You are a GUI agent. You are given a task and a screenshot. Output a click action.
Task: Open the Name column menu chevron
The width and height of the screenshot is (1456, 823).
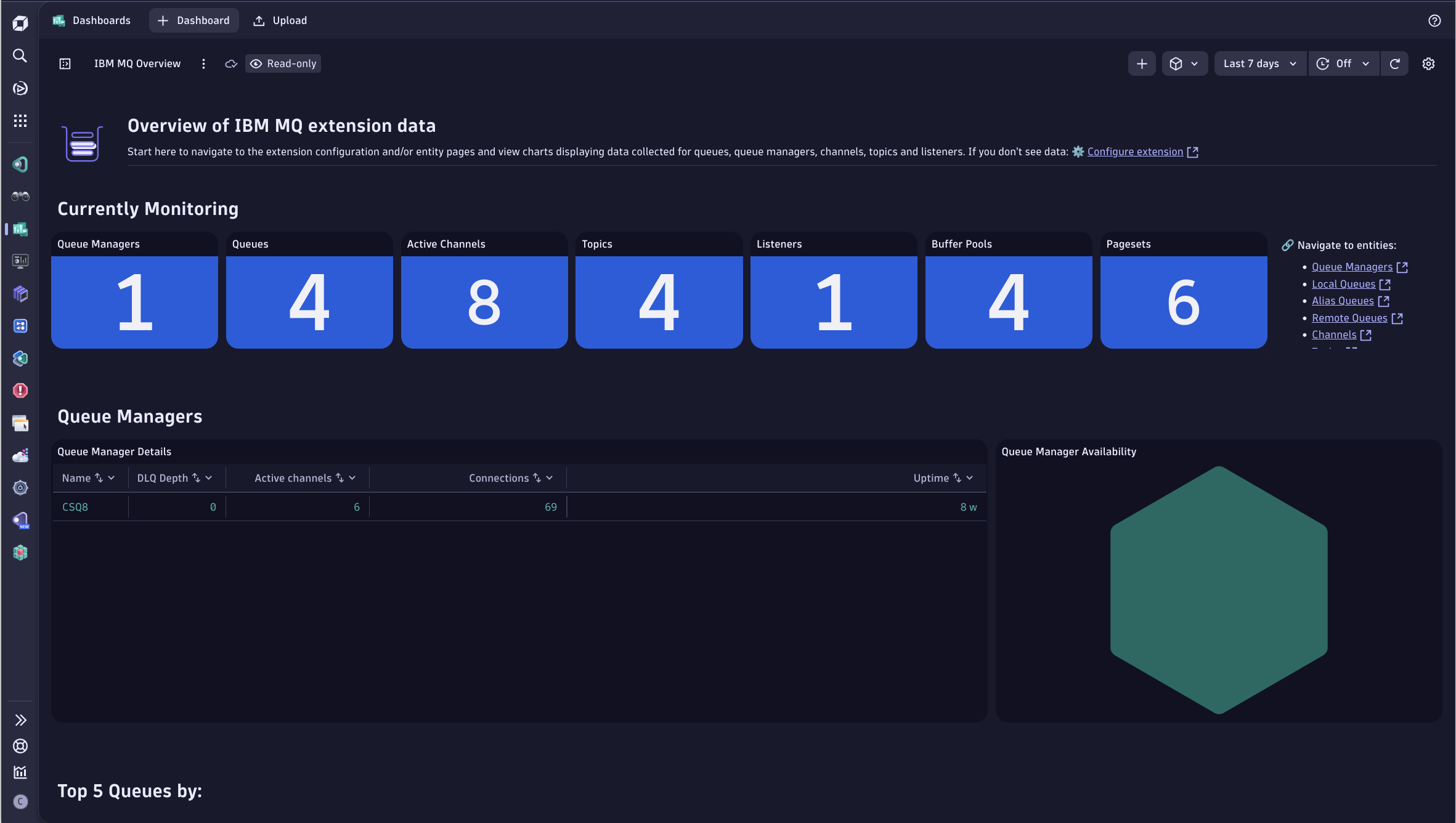click(112, 478)
